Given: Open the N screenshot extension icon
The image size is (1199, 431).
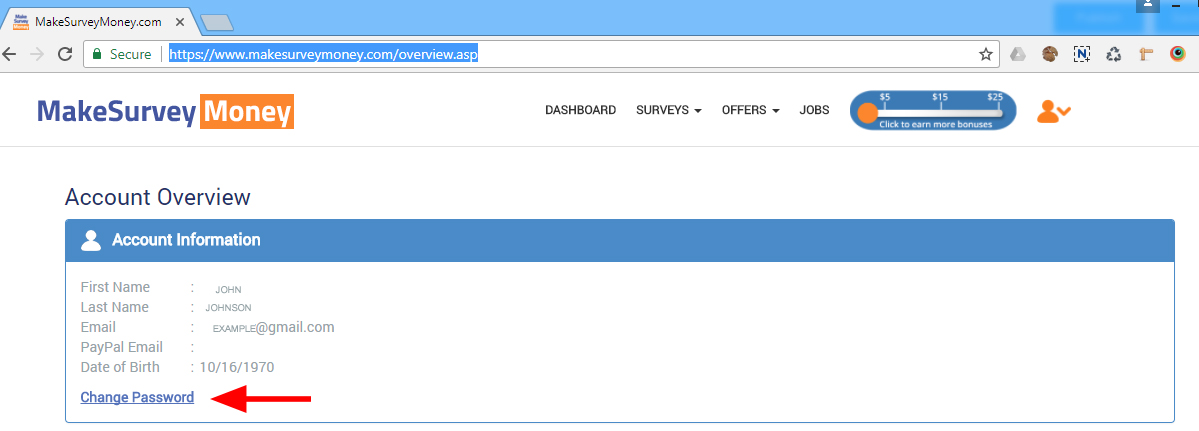Looking at the screenshot, I should (x=1082, y=54).
